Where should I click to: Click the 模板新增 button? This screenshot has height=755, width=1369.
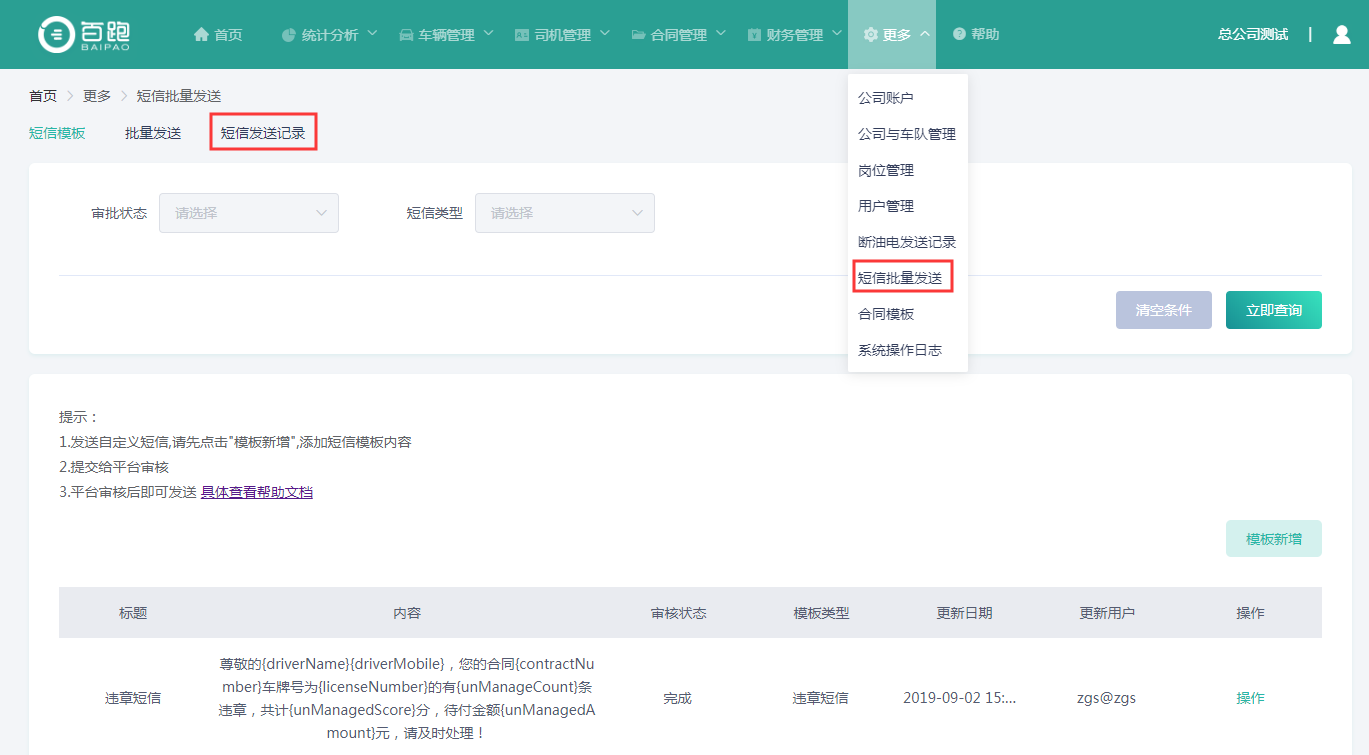click(1273, 539)
